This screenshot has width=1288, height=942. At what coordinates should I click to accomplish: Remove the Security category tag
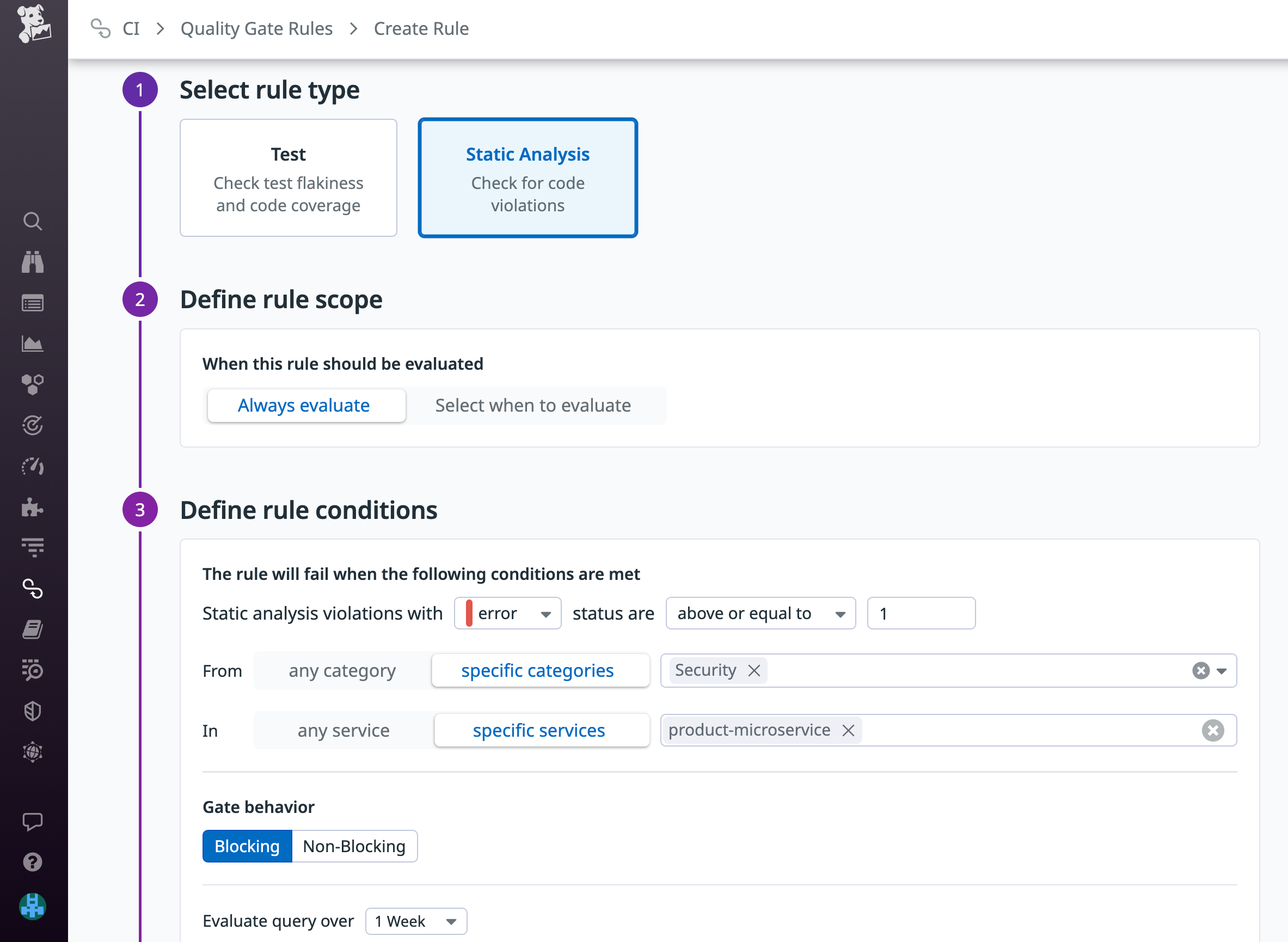pos(753,671)
